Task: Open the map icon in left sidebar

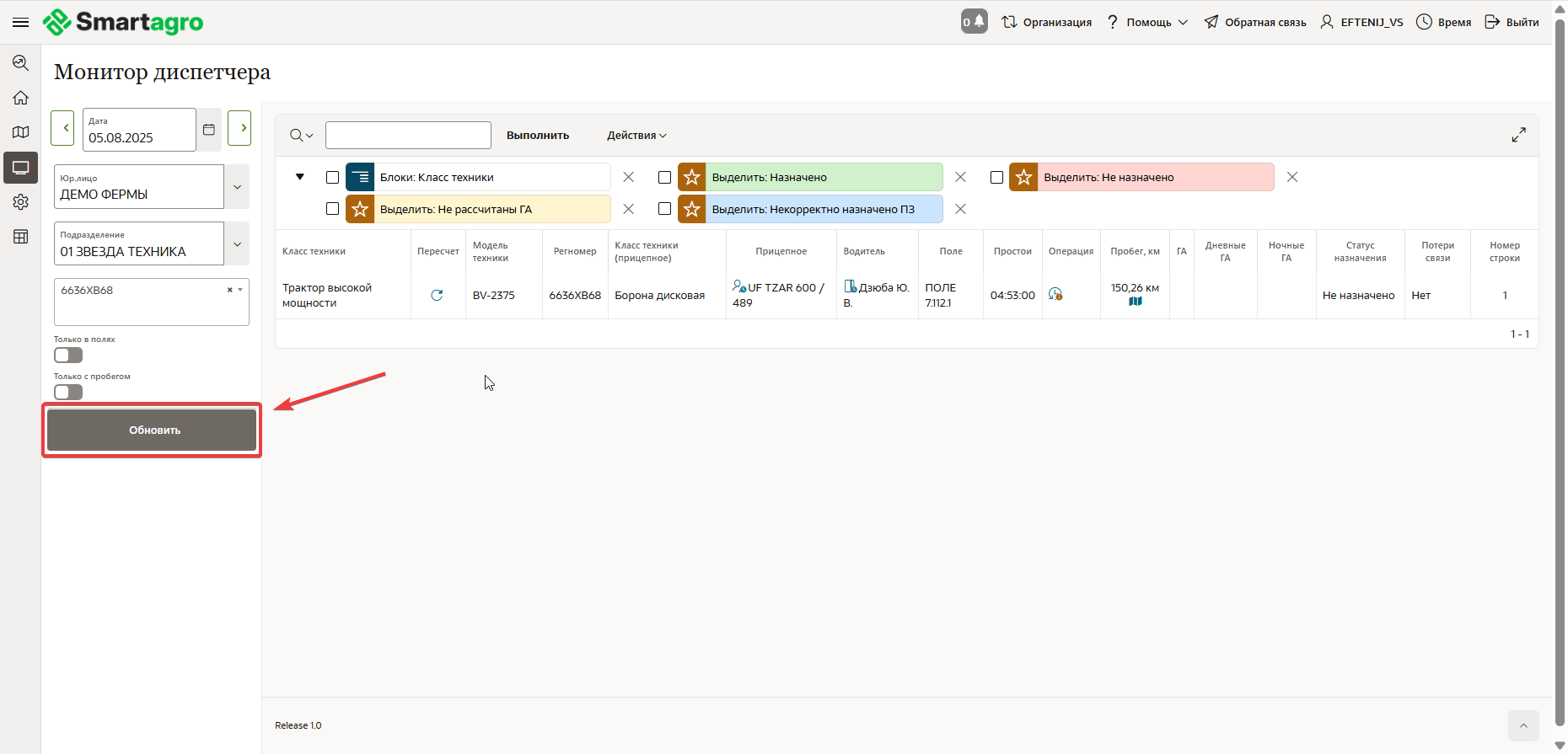Action: tap(21, 132)
